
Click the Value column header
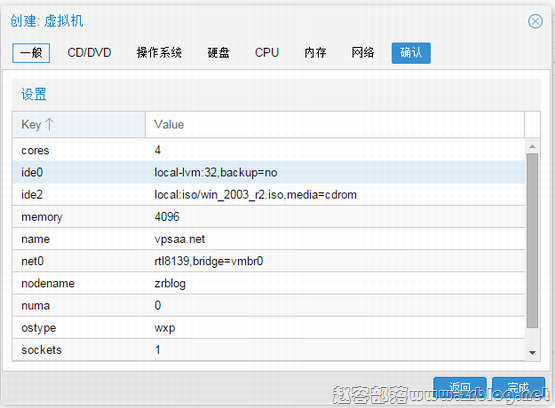tap(334, 125)
